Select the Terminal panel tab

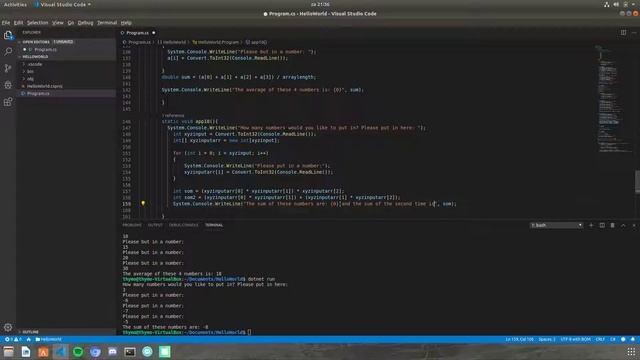tap(214, 225)
